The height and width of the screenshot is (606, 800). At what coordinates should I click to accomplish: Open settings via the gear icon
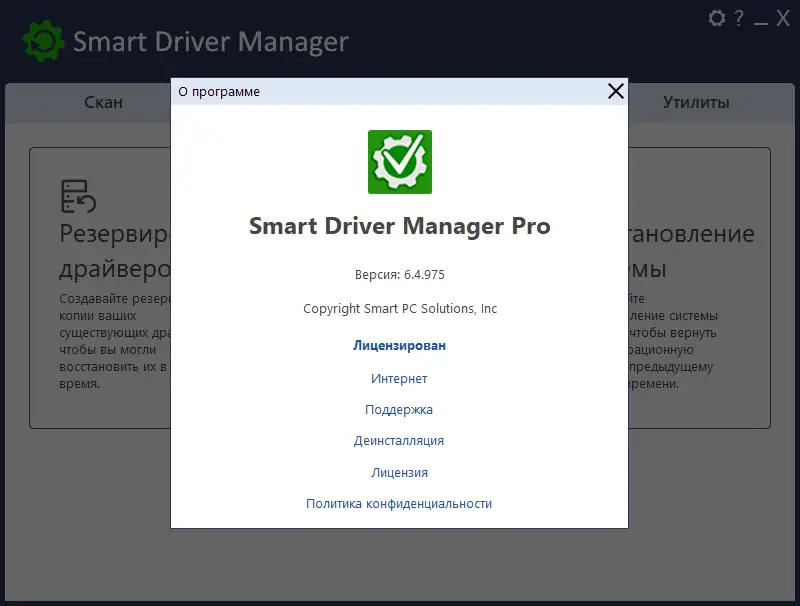716,17
